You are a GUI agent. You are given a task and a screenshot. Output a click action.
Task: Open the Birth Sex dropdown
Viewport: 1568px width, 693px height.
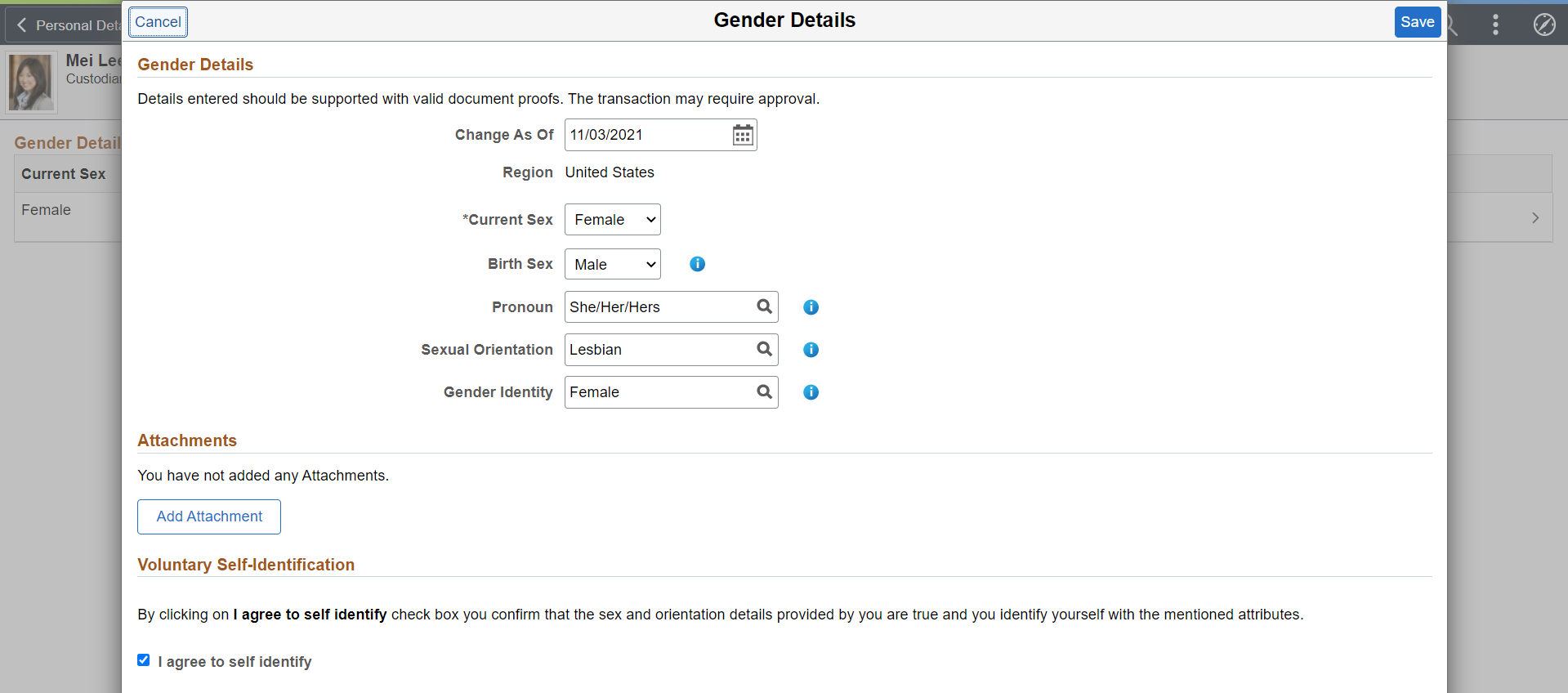[612, 264]
